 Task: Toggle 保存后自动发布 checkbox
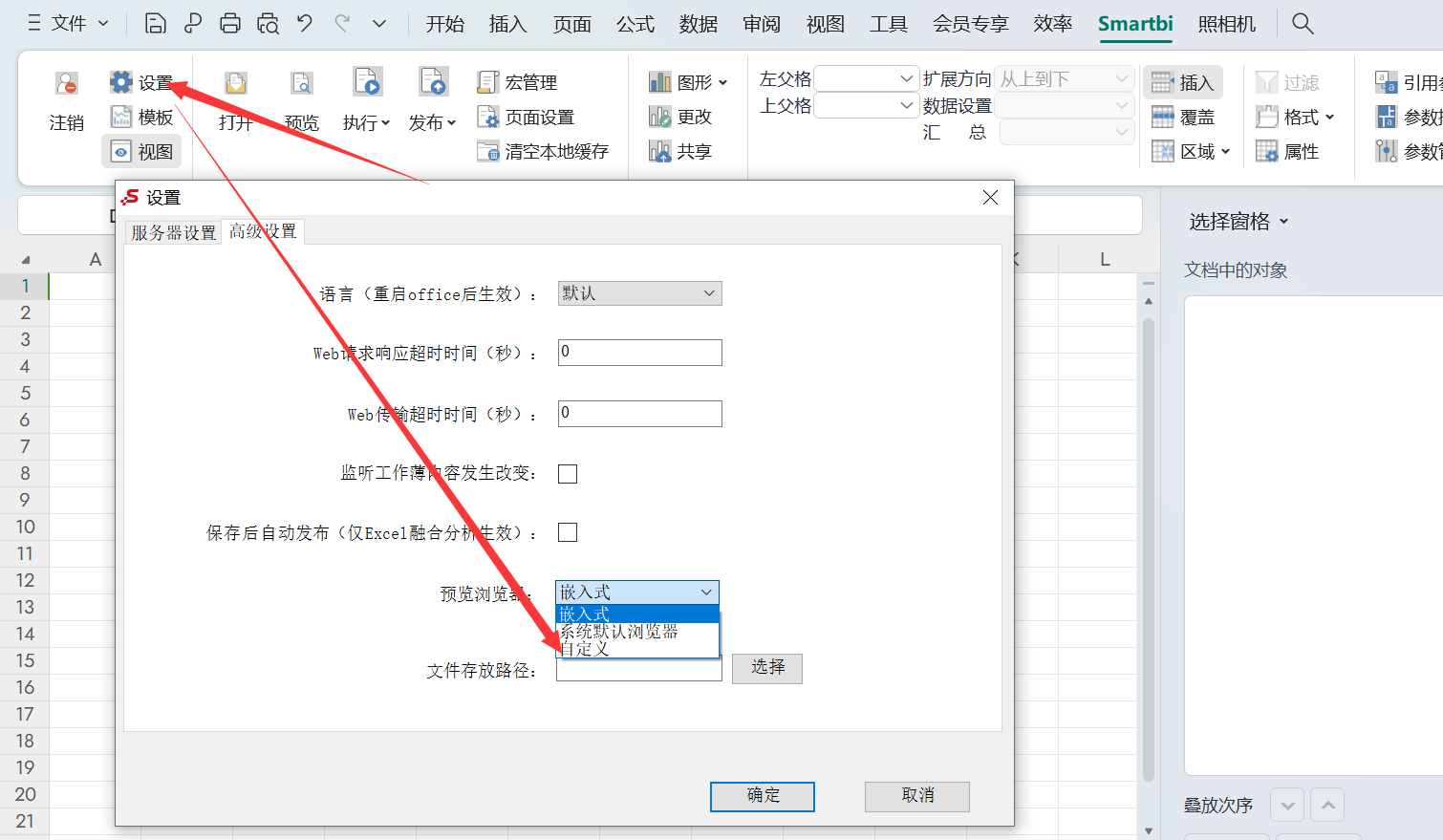[x=568, y=532]
